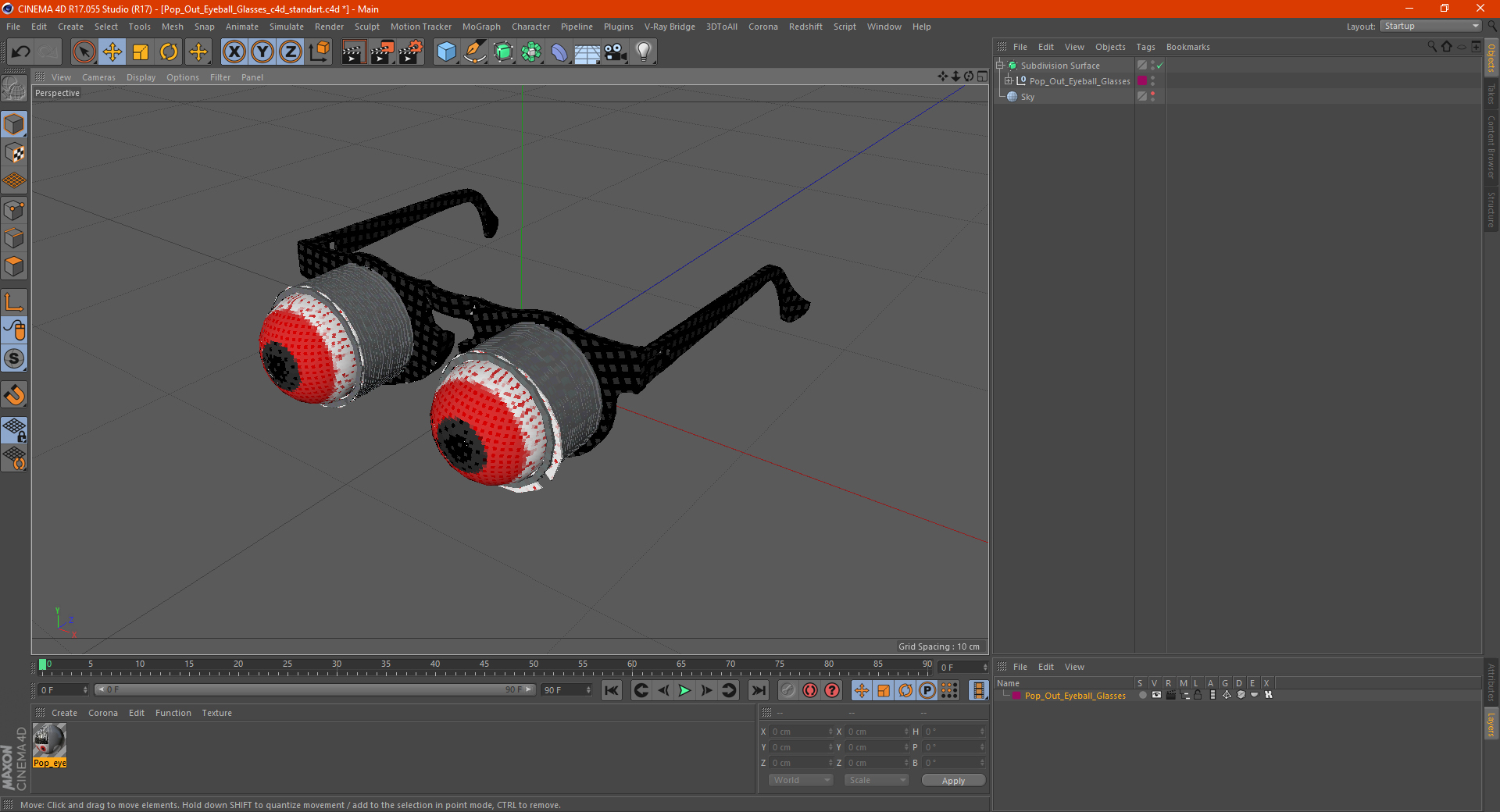Toggle layer View visibility icon
Image resolution: width=1500 pixels, height=812 pixels.
click(1156, 695)
